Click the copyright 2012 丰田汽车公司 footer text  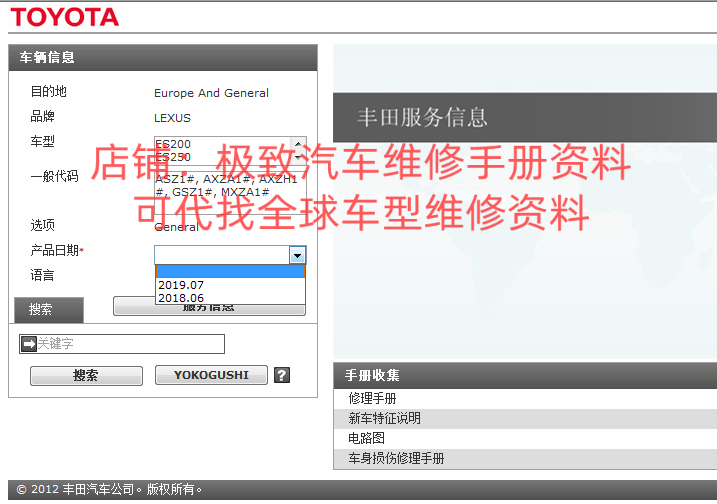pyautogui.click(x=109, y=489)
